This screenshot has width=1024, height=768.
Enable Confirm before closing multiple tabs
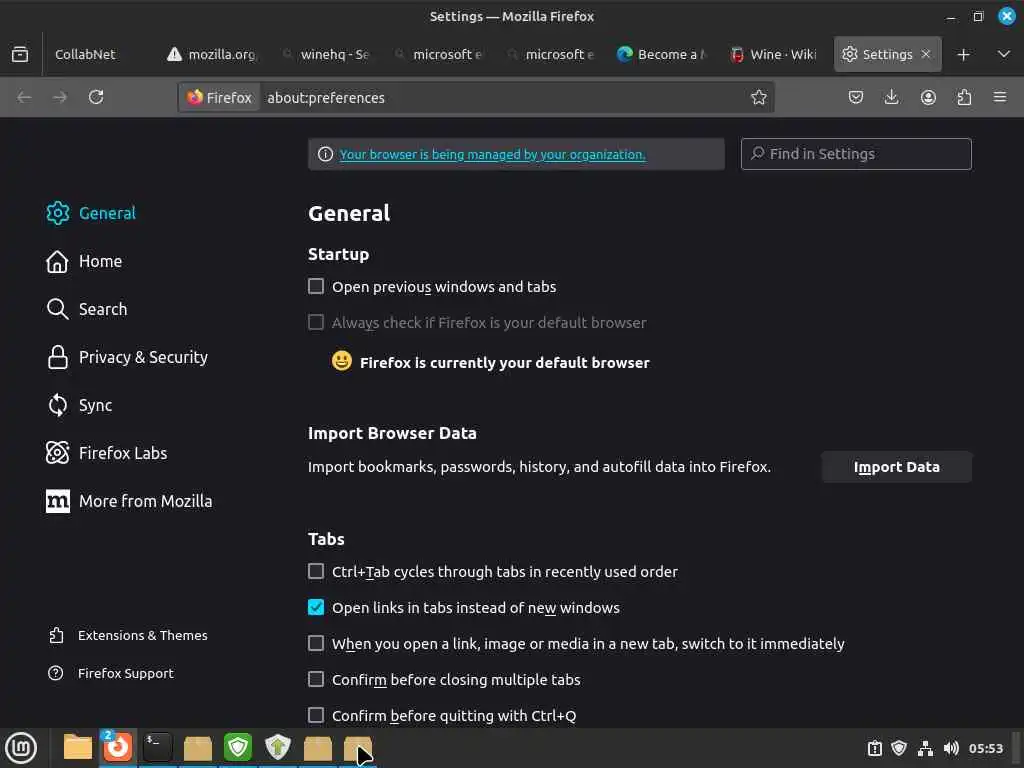pos(315,679)
